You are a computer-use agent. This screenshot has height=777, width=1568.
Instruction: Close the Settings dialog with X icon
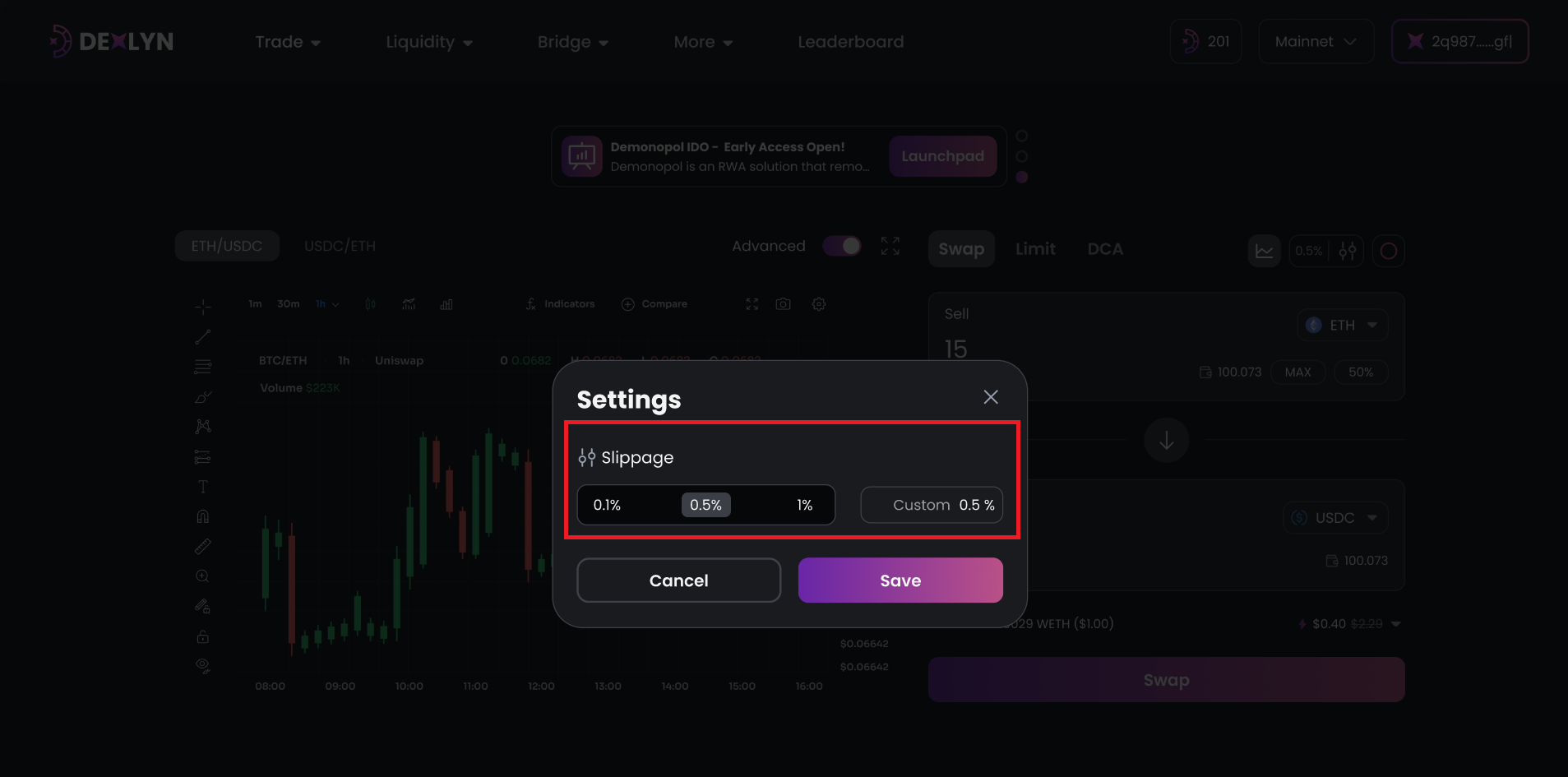[991, 397]
